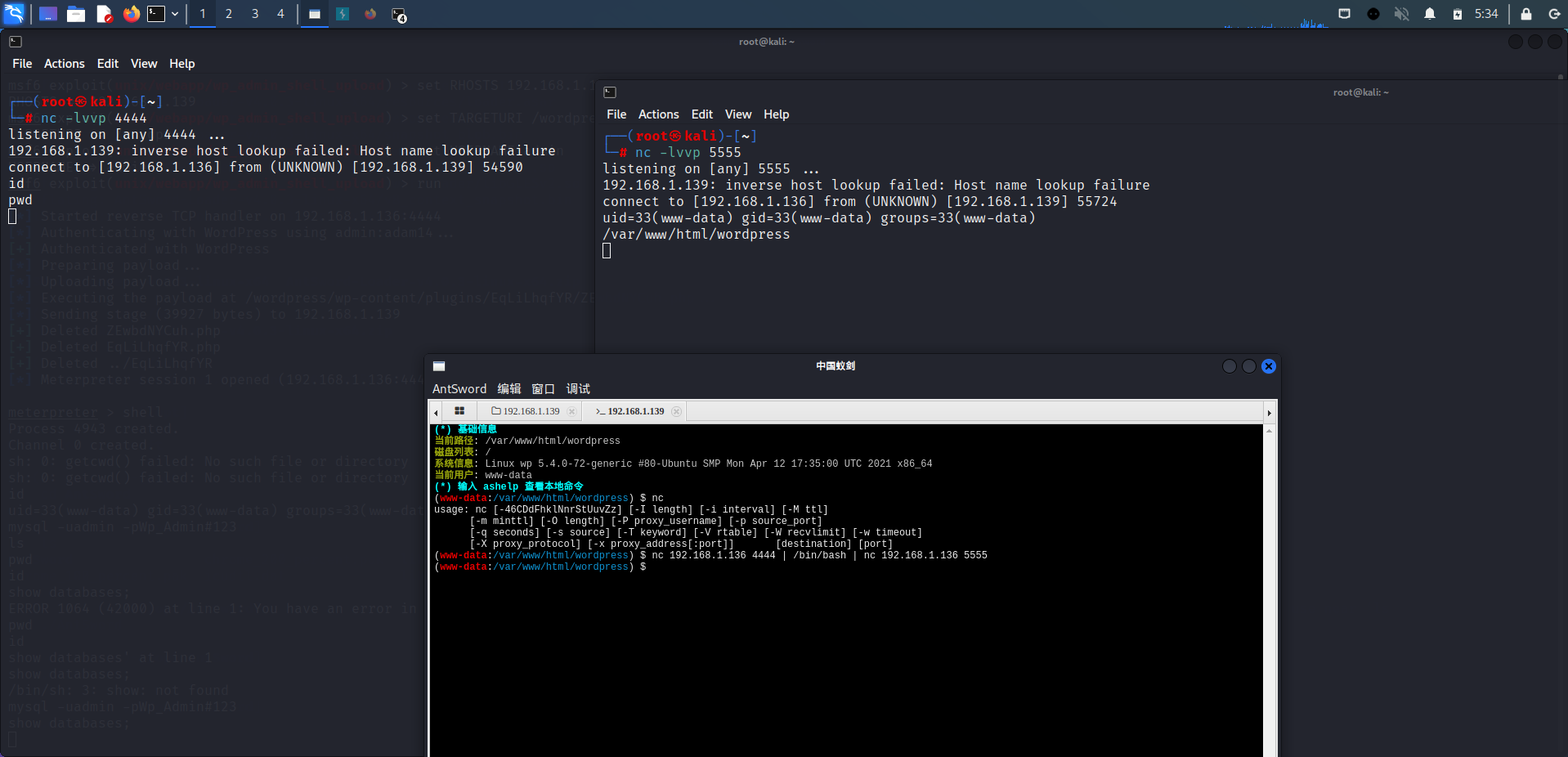Maximize the AntSword window
The image size is (1568, 757).
(x=1249, y=366)
